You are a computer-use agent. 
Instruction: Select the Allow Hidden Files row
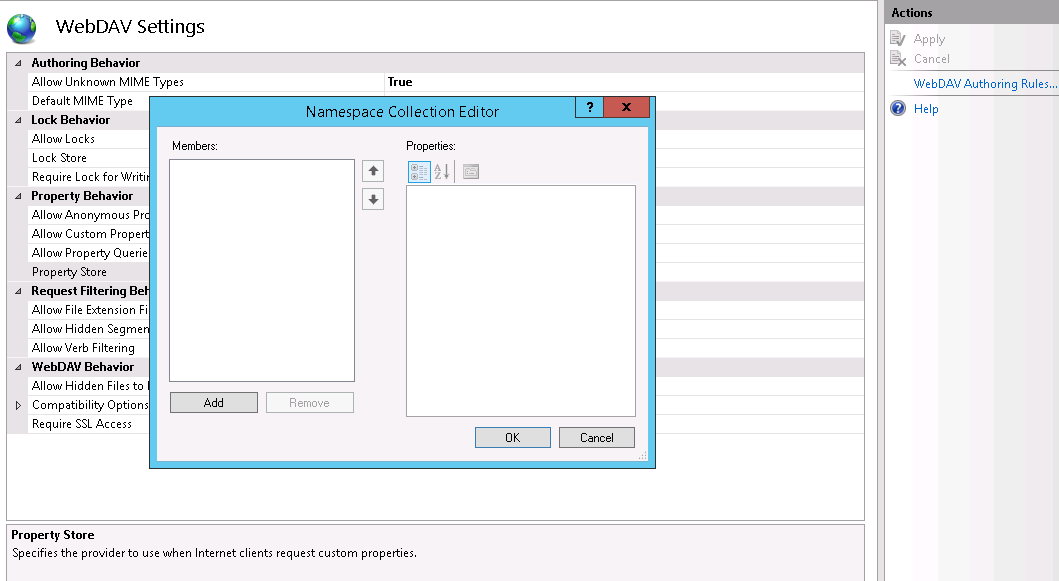[x=88, y=386]
